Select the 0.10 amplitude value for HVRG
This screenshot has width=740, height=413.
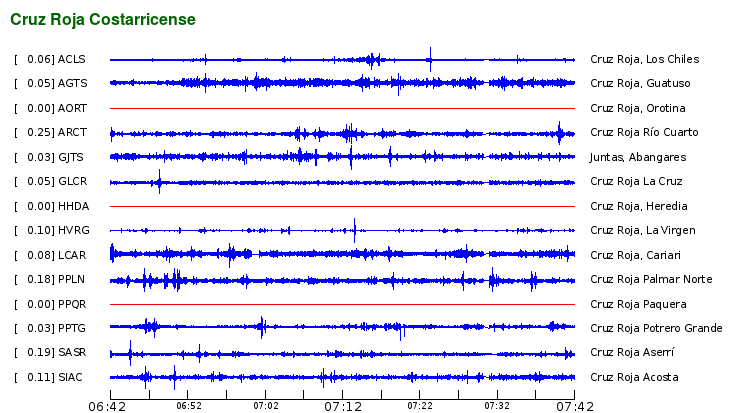coord(39,230)
